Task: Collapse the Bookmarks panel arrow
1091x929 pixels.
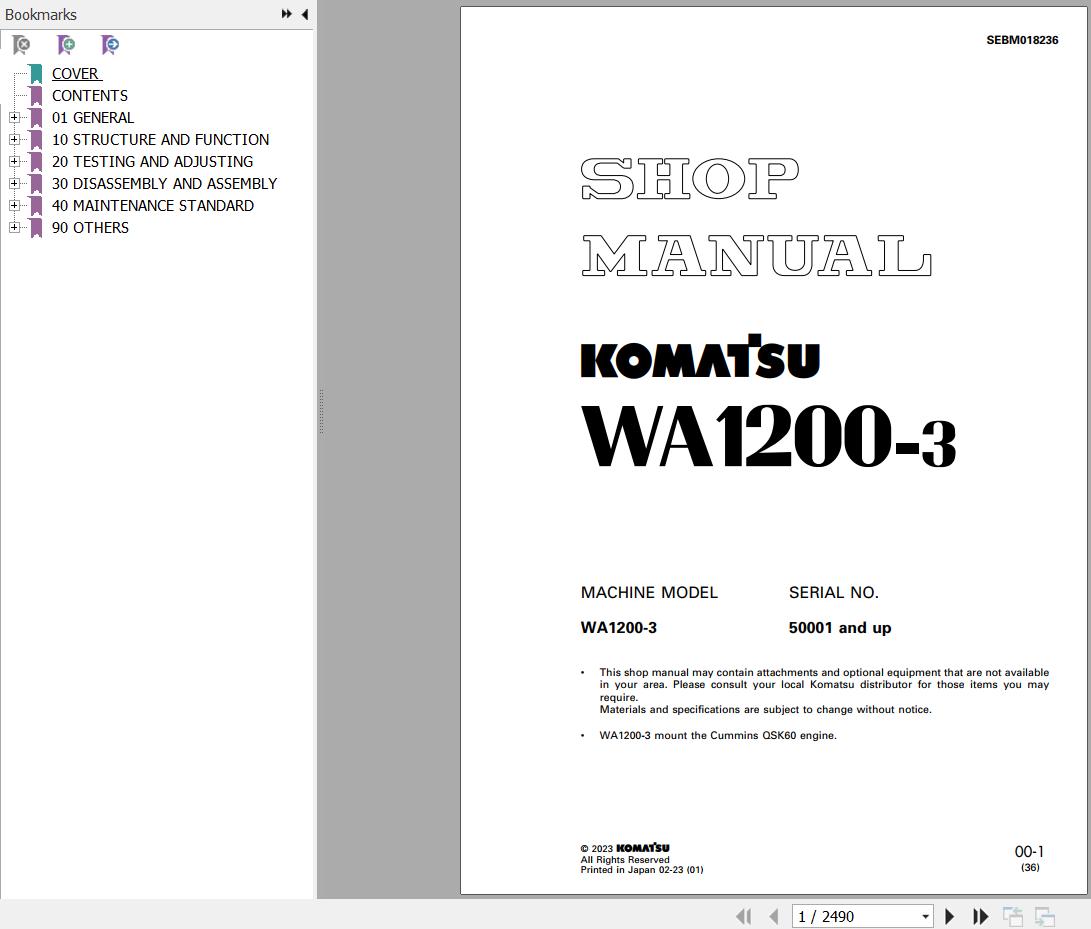Action: (305, 14)
